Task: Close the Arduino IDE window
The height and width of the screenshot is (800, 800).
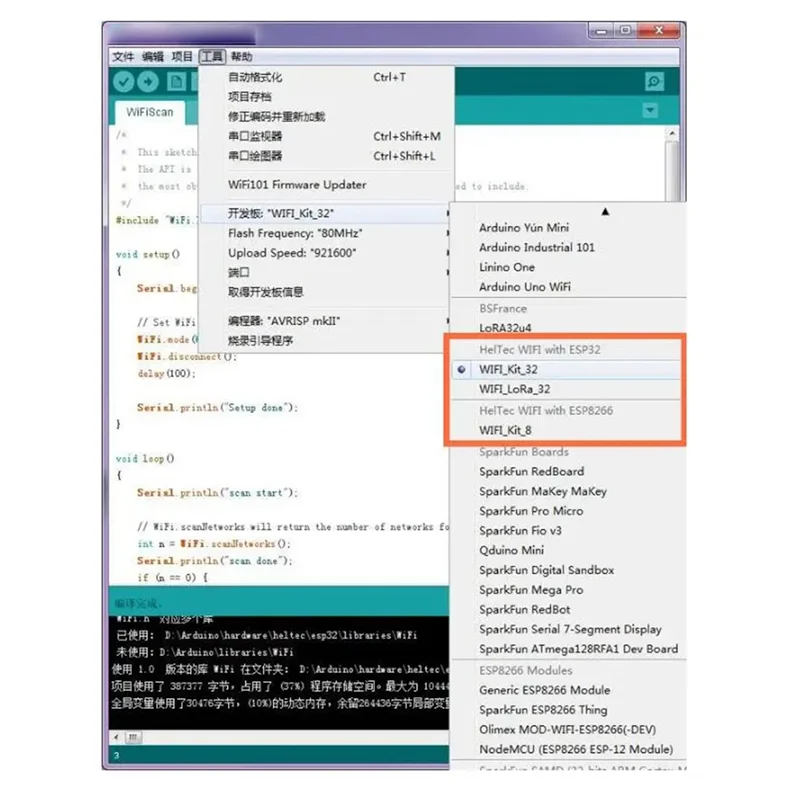Action: (659, 31)
